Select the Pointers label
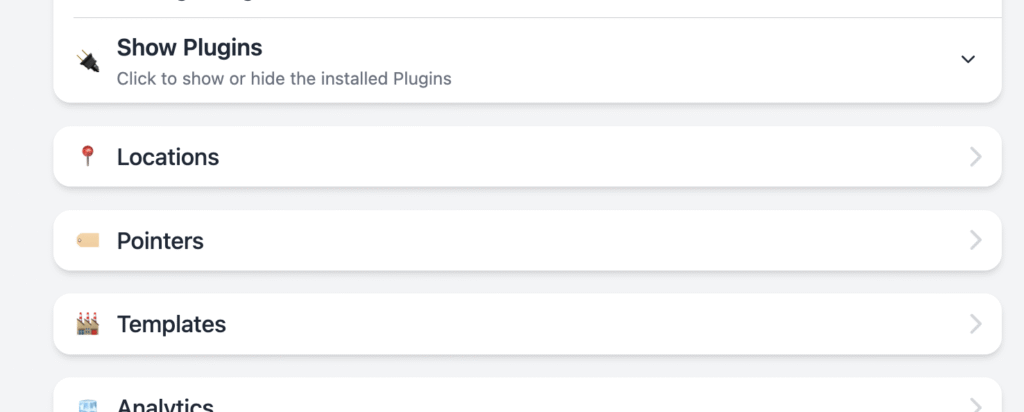The width and height of the screenshot is (1024, 412). click(160, 241)
